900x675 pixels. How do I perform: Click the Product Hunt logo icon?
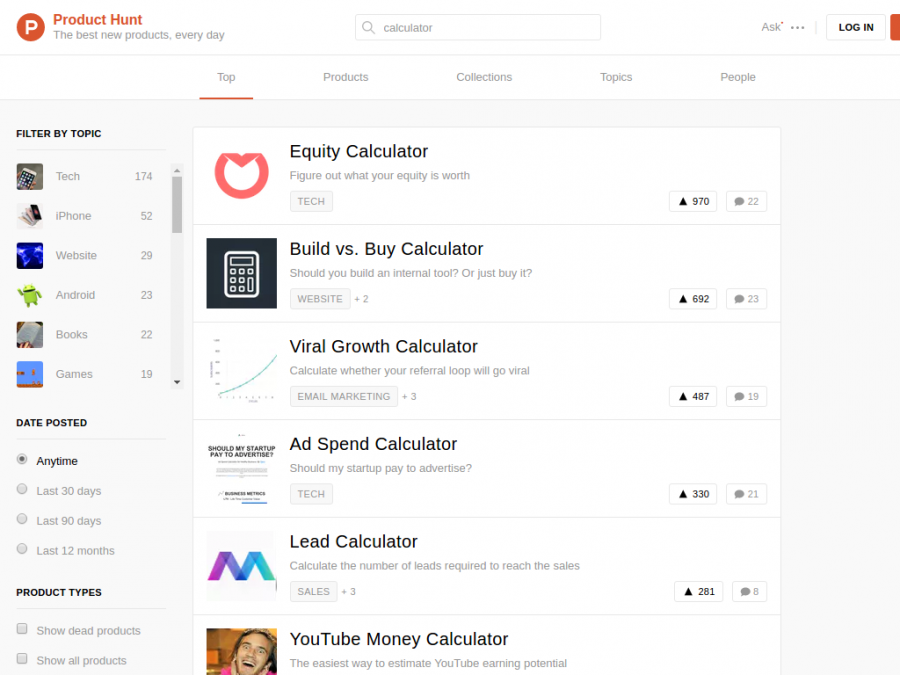31,27
